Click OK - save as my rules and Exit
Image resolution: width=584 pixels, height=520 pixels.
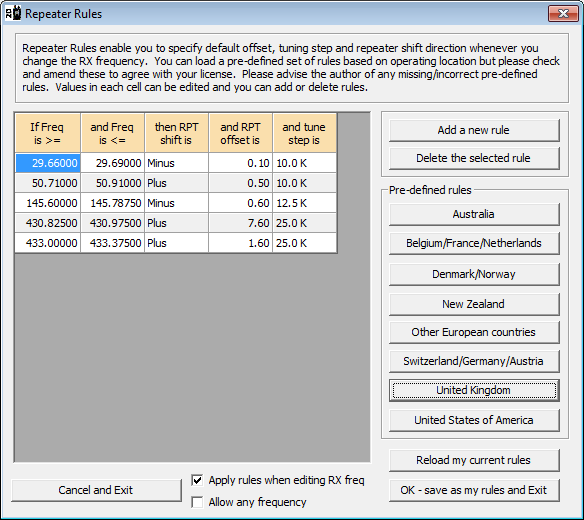point(474,490)
